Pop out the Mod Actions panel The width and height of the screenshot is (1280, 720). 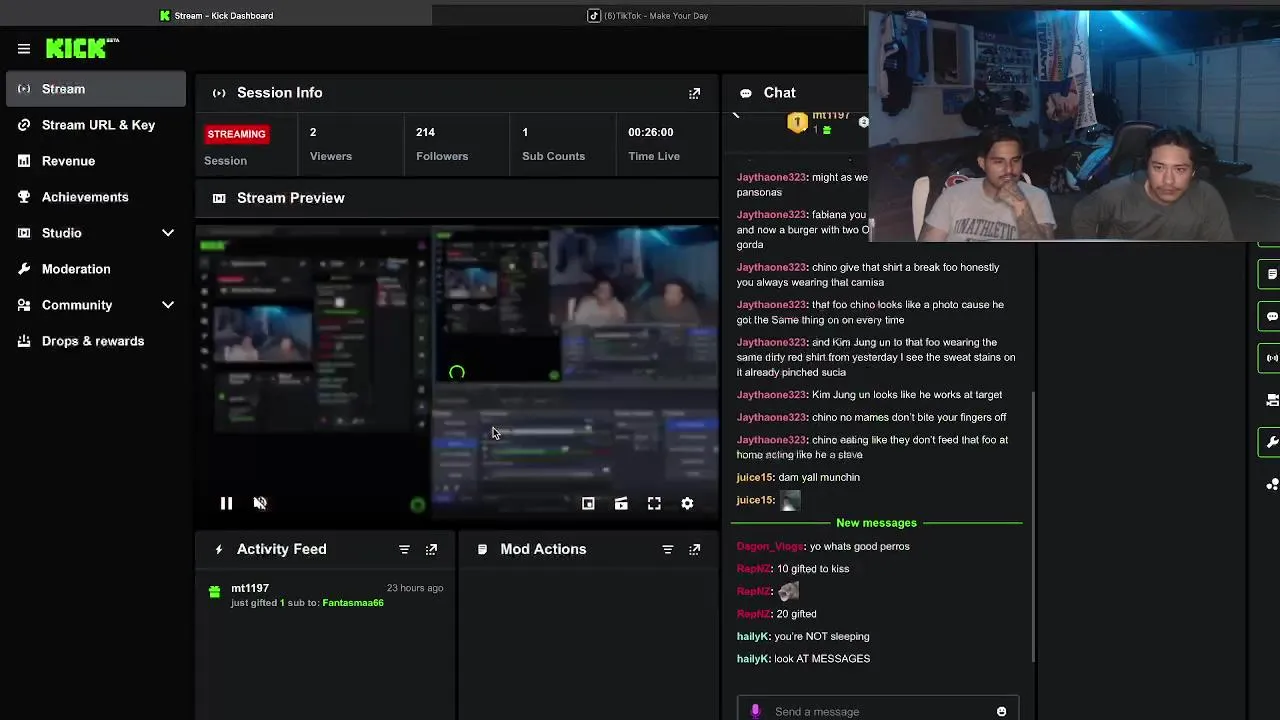[x=694, y=549]
